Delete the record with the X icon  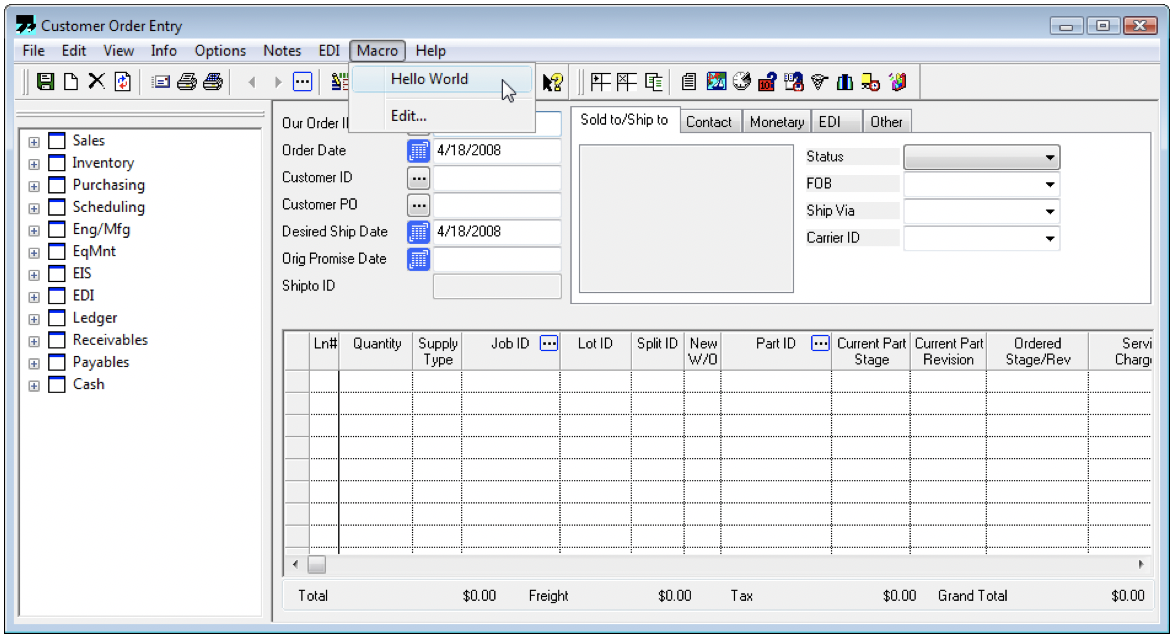97,81
